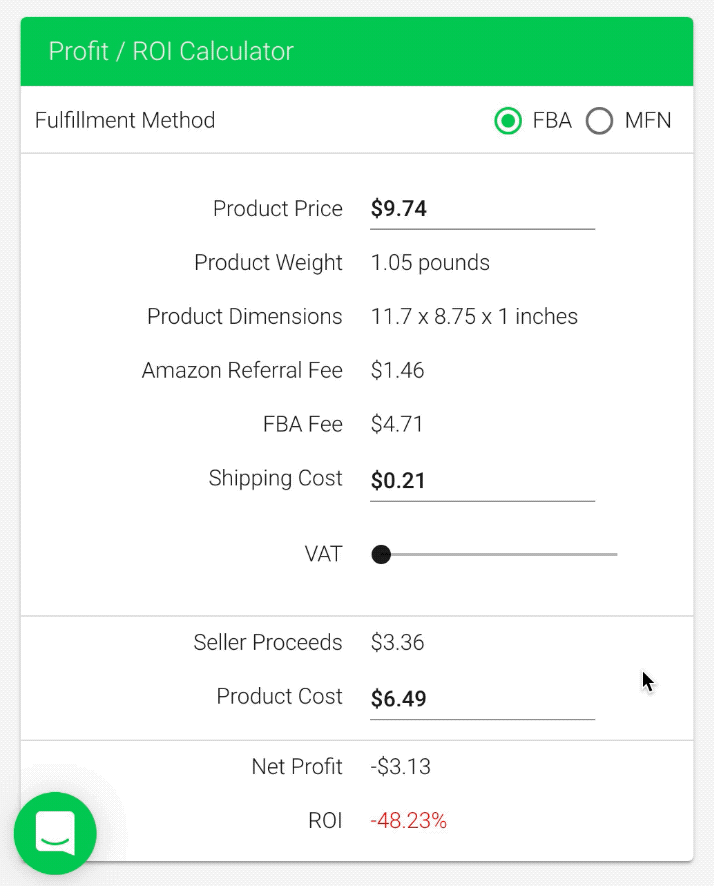Click the Seller Proceeds value $3.36
This screenshot has height=886, width=714.
(397, 643)
